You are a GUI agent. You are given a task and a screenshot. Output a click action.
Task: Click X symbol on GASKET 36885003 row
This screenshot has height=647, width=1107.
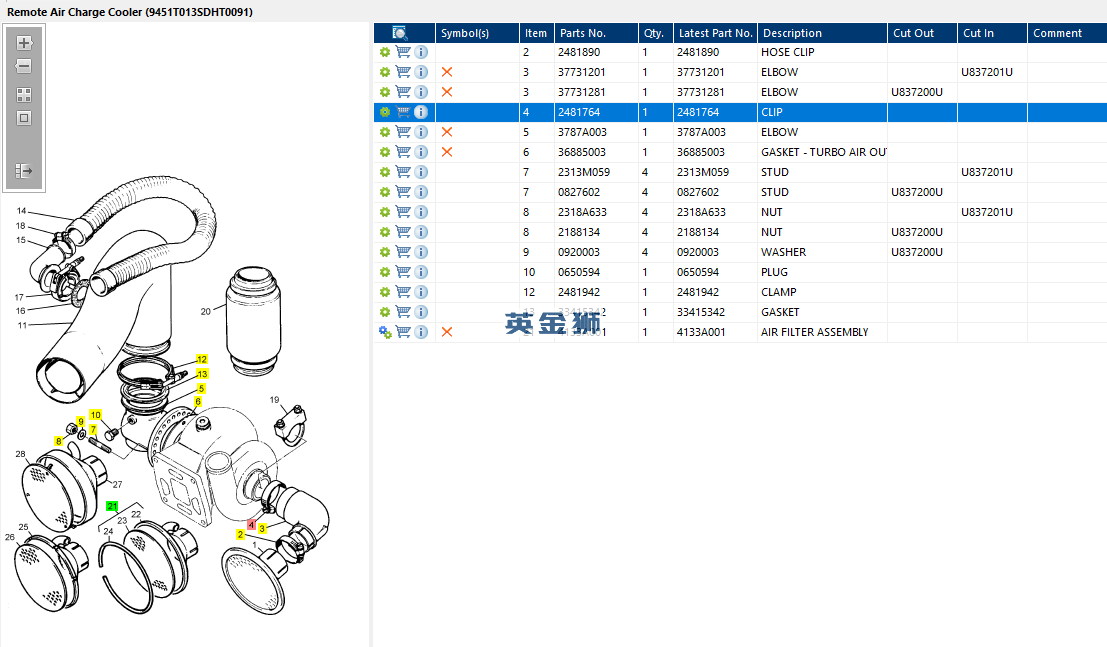(x=447, y=152)
